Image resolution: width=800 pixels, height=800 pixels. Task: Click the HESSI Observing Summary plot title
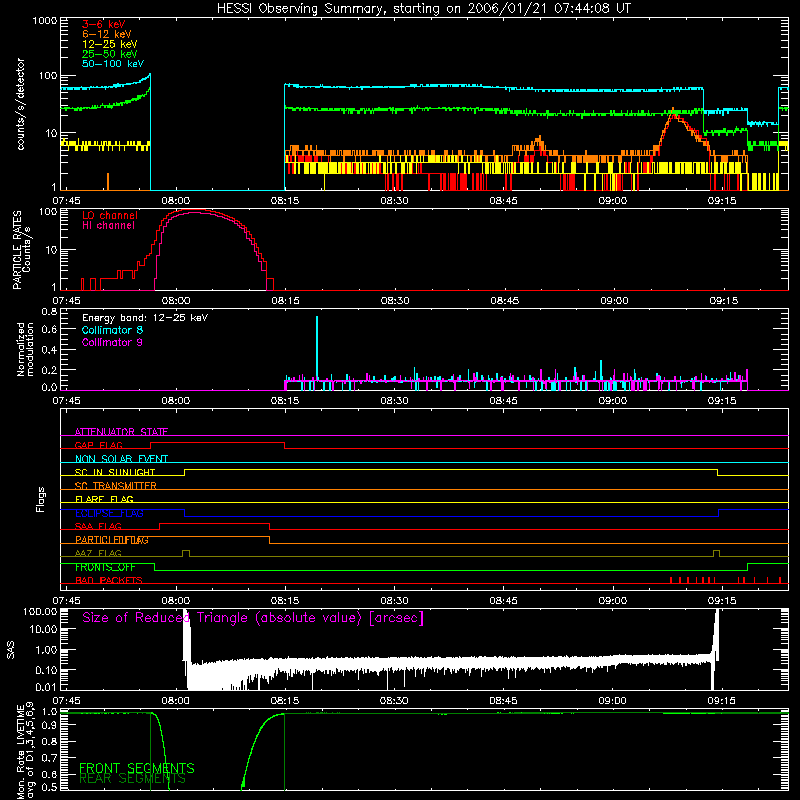coord(424,8)
